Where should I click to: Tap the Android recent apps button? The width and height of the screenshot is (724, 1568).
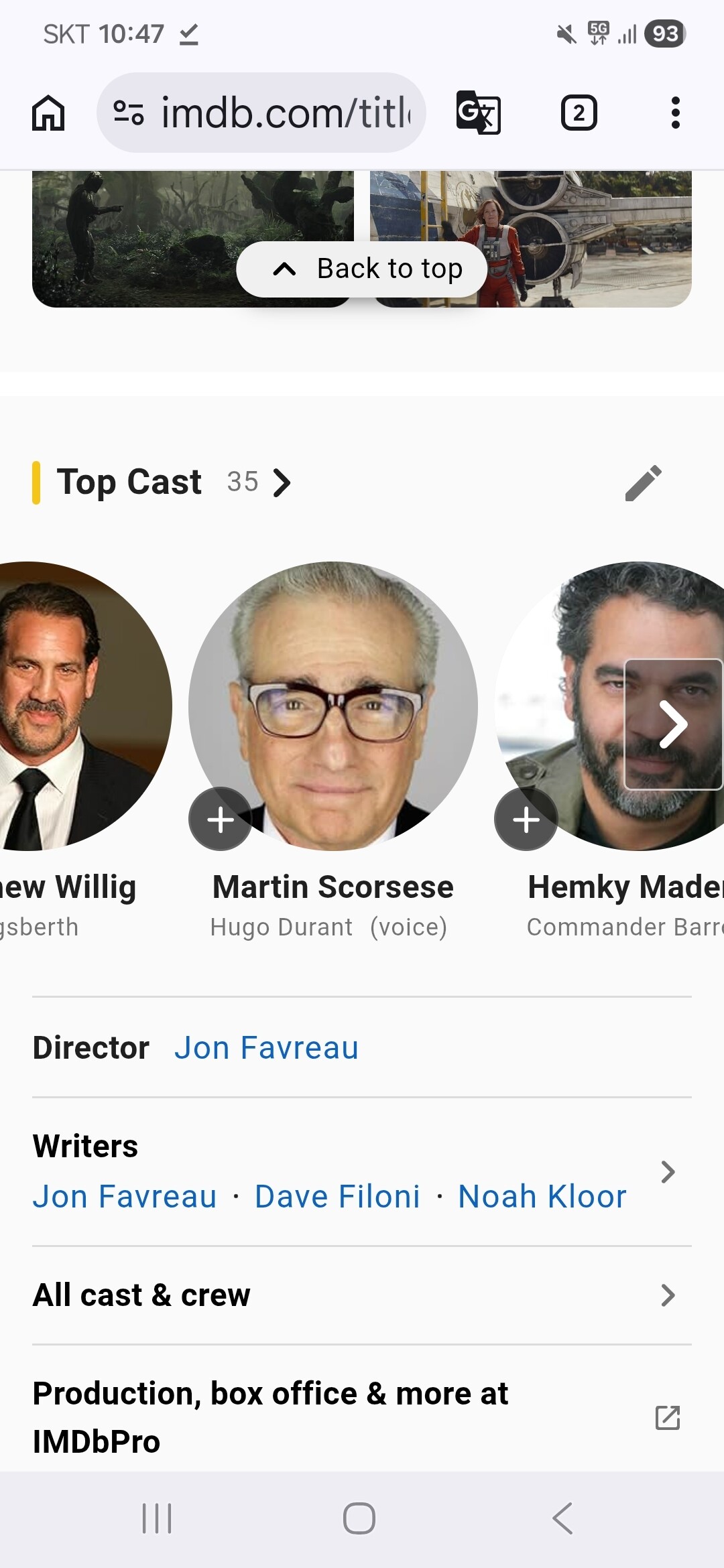point(157,1518)
